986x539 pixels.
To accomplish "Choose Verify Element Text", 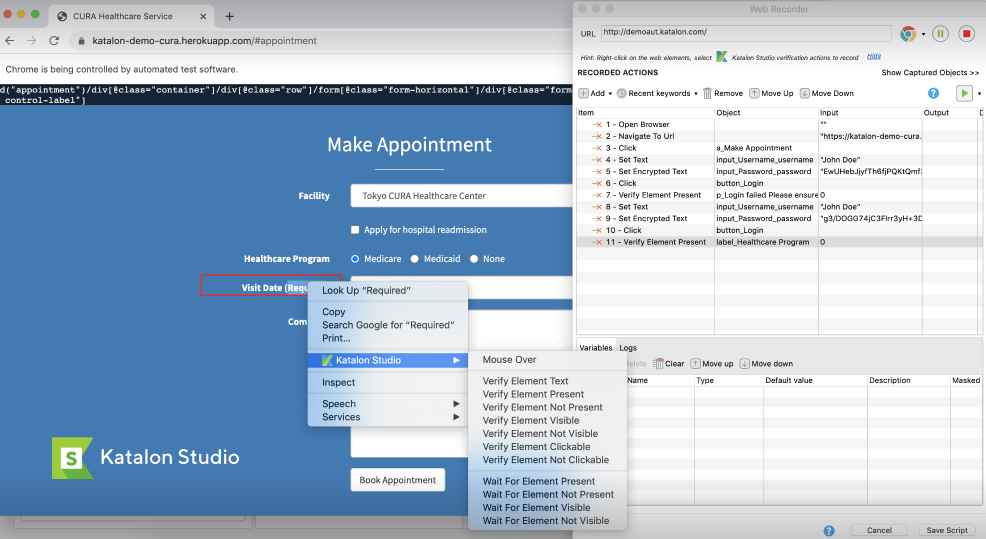I will tap(547, 381).
